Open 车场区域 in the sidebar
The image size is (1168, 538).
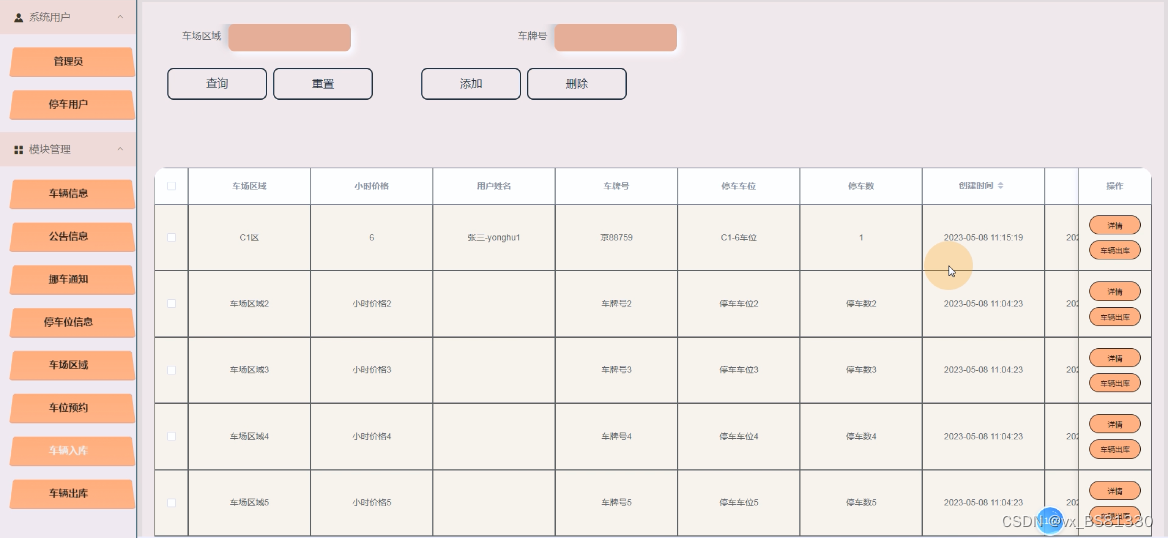point(72,365)
